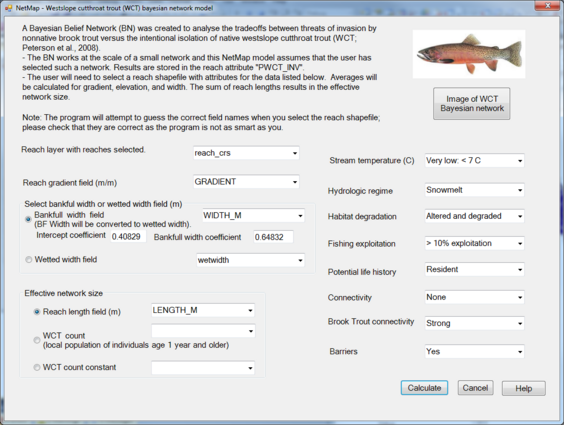Open the Brook Trout connectivity dropdown

tap(474, 324)
